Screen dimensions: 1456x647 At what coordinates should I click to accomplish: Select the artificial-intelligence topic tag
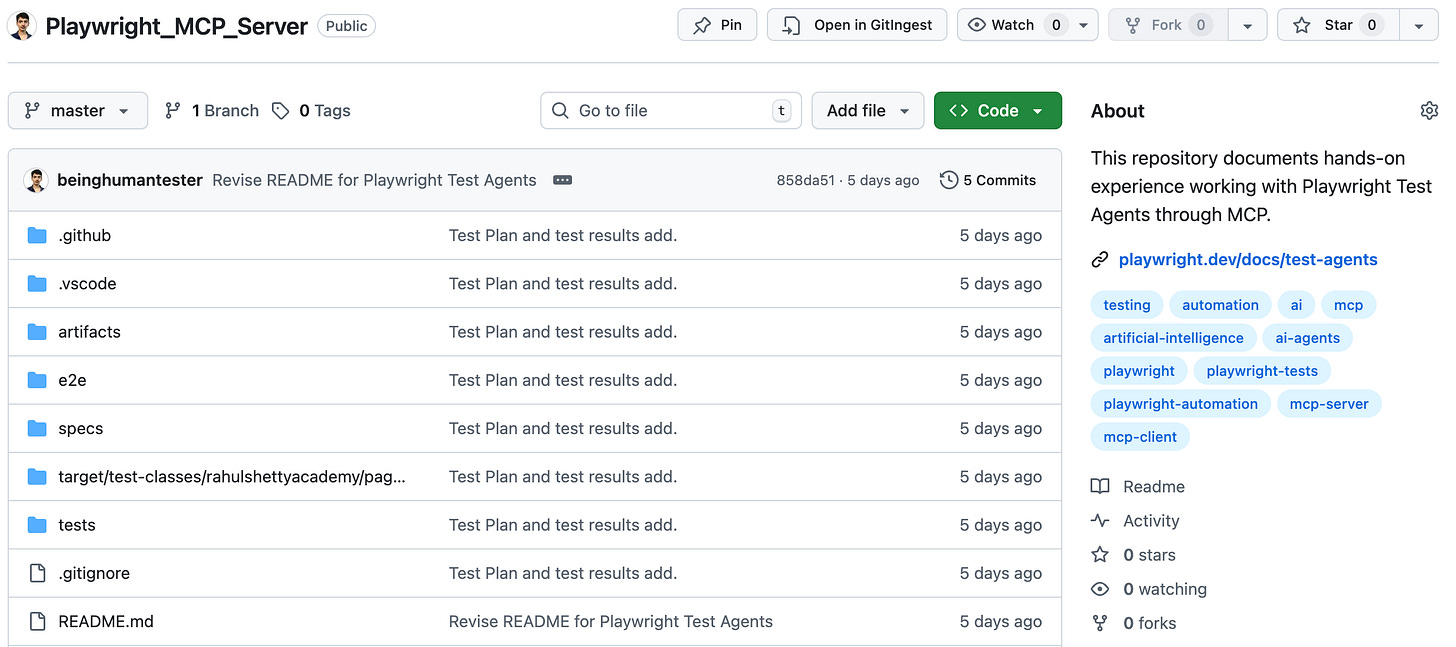pyautogui.click(x=1173, y=338)
